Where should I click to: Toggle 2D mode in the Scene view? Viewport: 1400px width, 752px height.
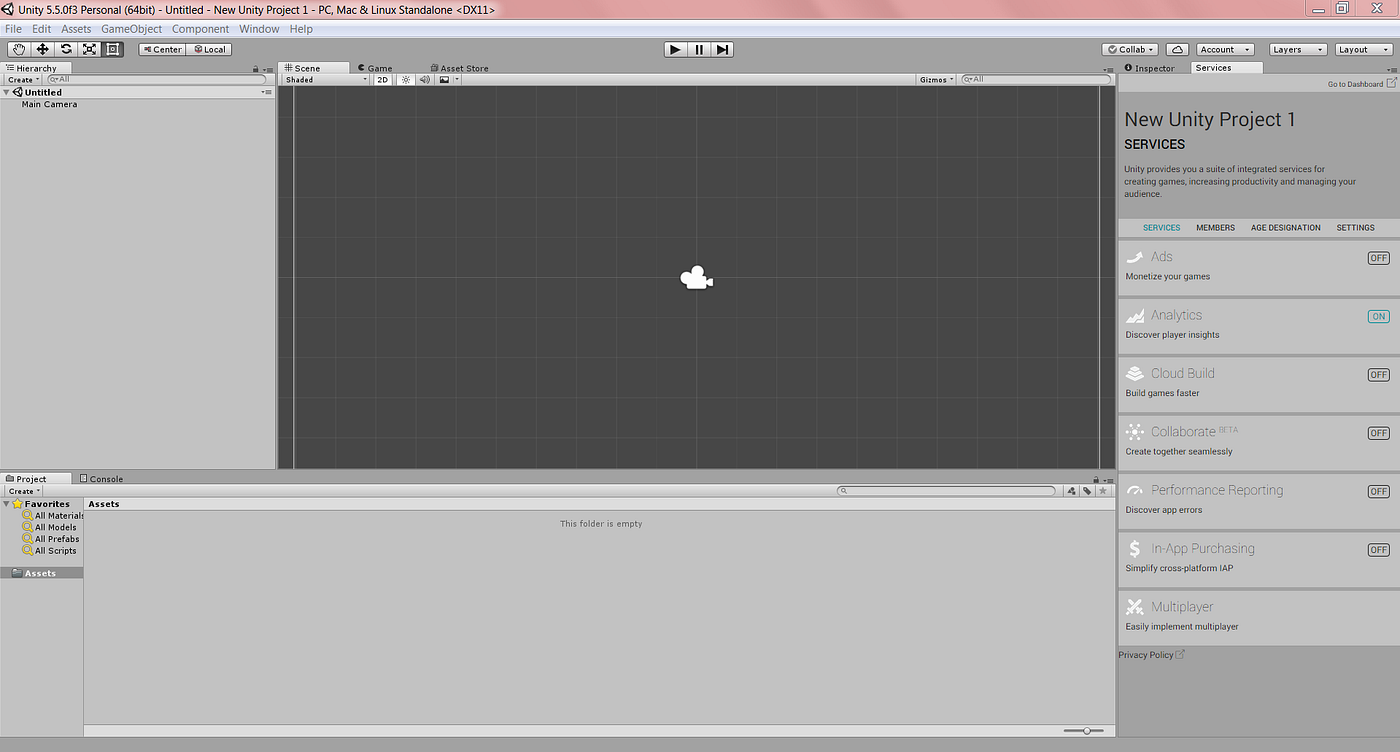382,79
